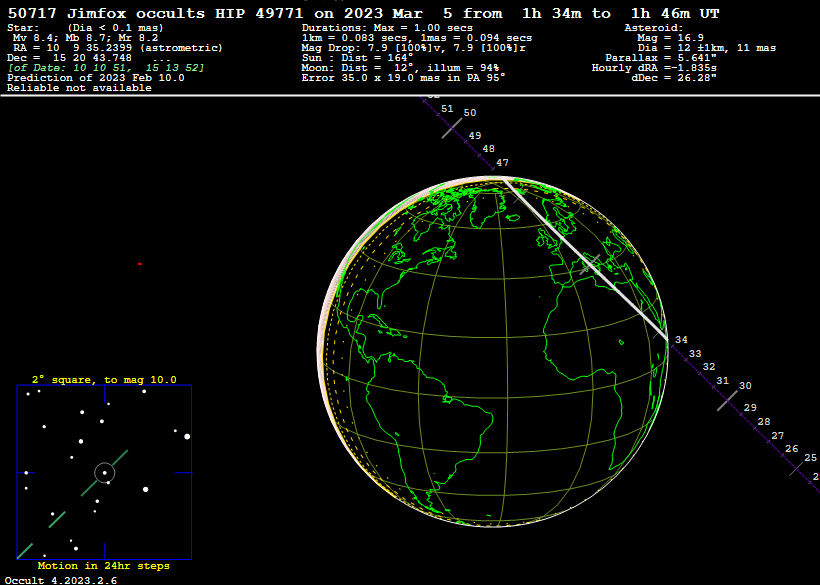Select the "1km = 0.083 secs, 1mas = 0.094 secs" line
Screen dimensions: 820x585
coord(417,38)
